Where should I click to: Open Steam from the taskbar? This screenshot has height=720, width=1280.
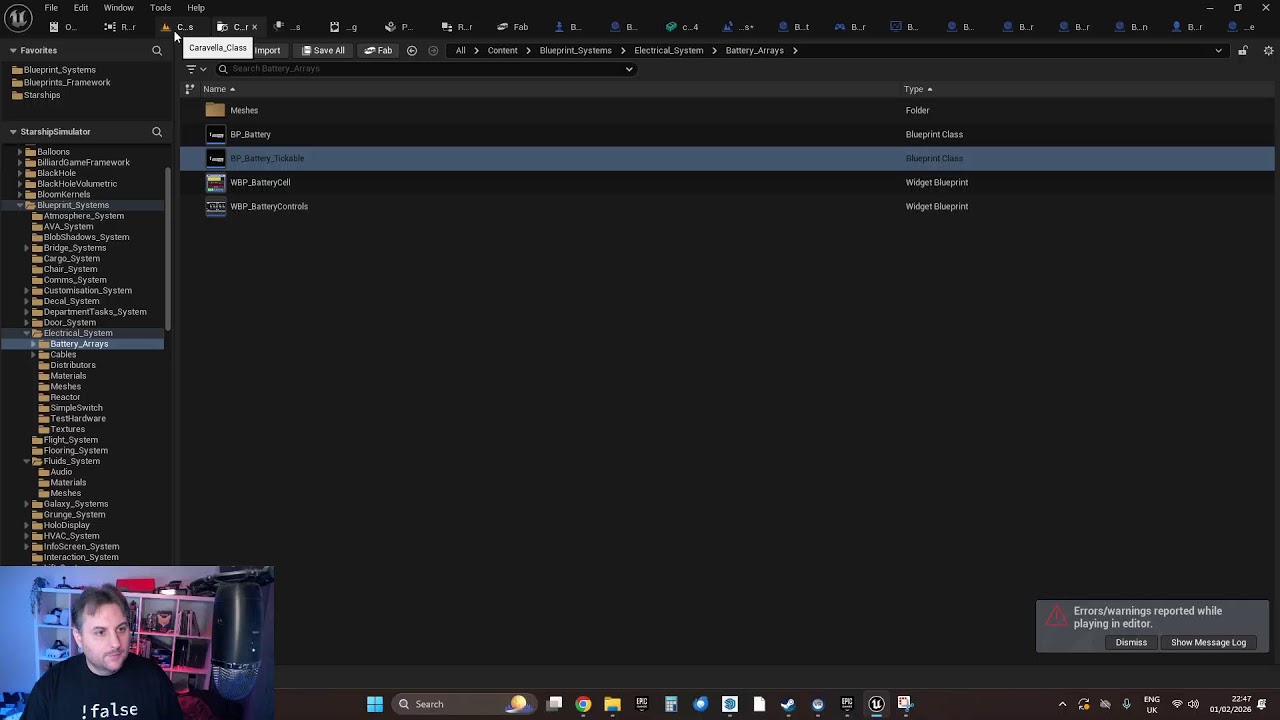(788, 704)
